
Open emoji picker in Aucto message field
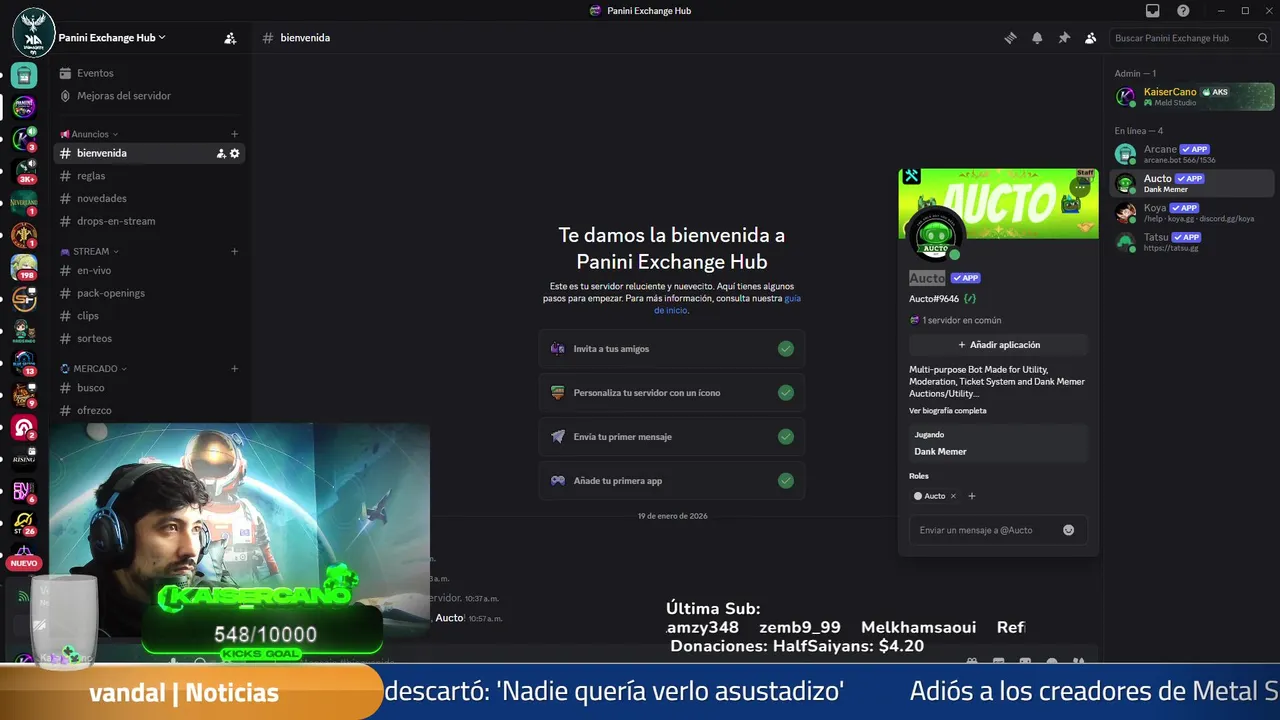(x=1068, y=530)
